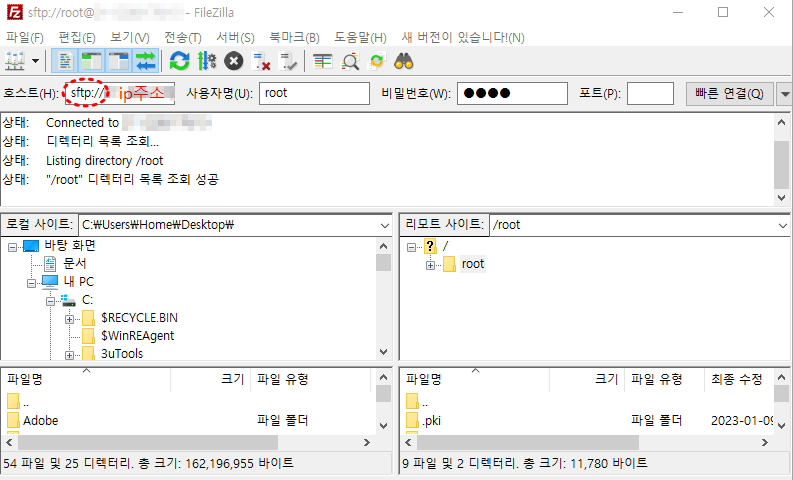Expand the remote root folder node
The image size is (793, 480).
430,265
